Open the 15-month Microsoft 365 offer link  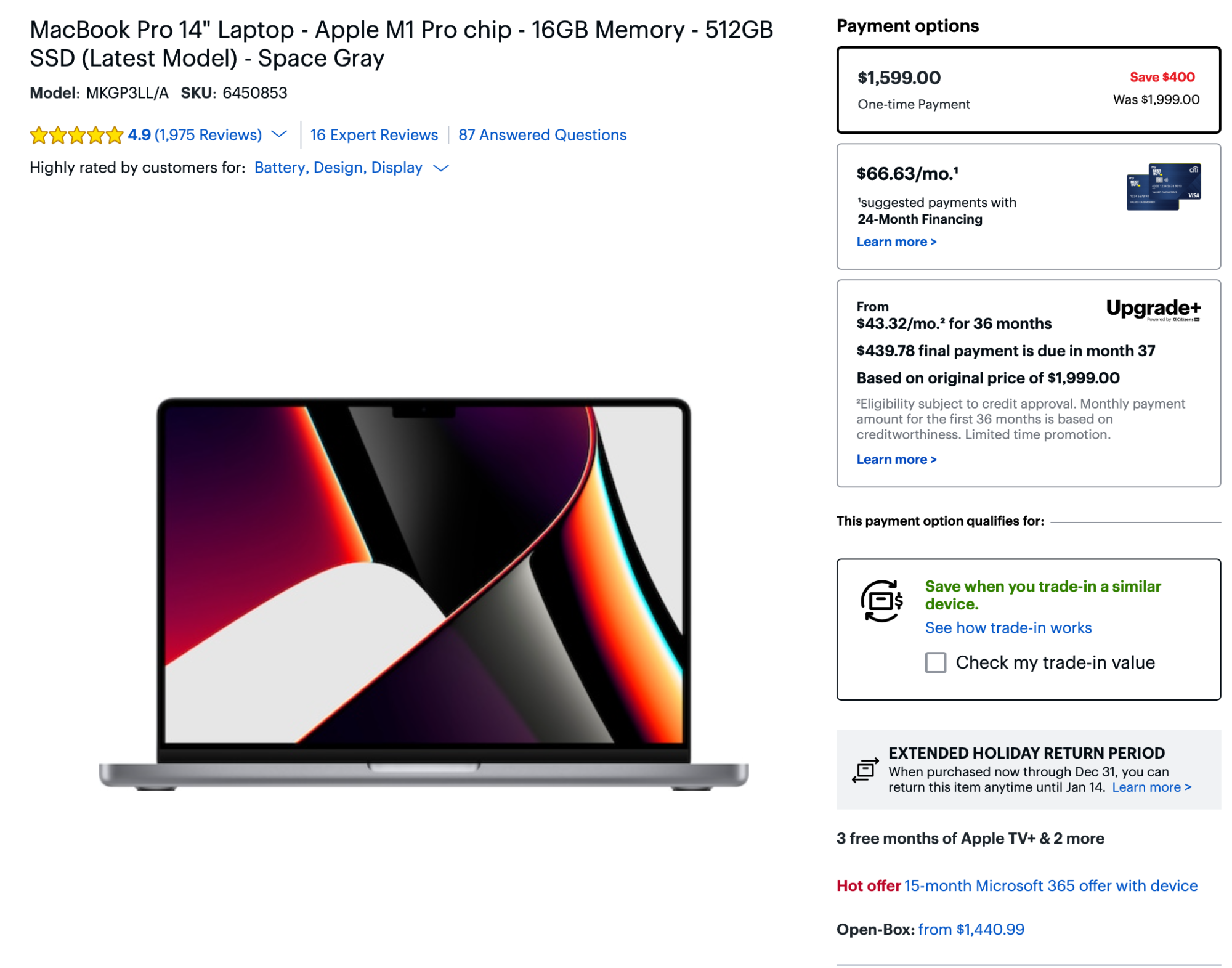click(x=1050, y=885)
